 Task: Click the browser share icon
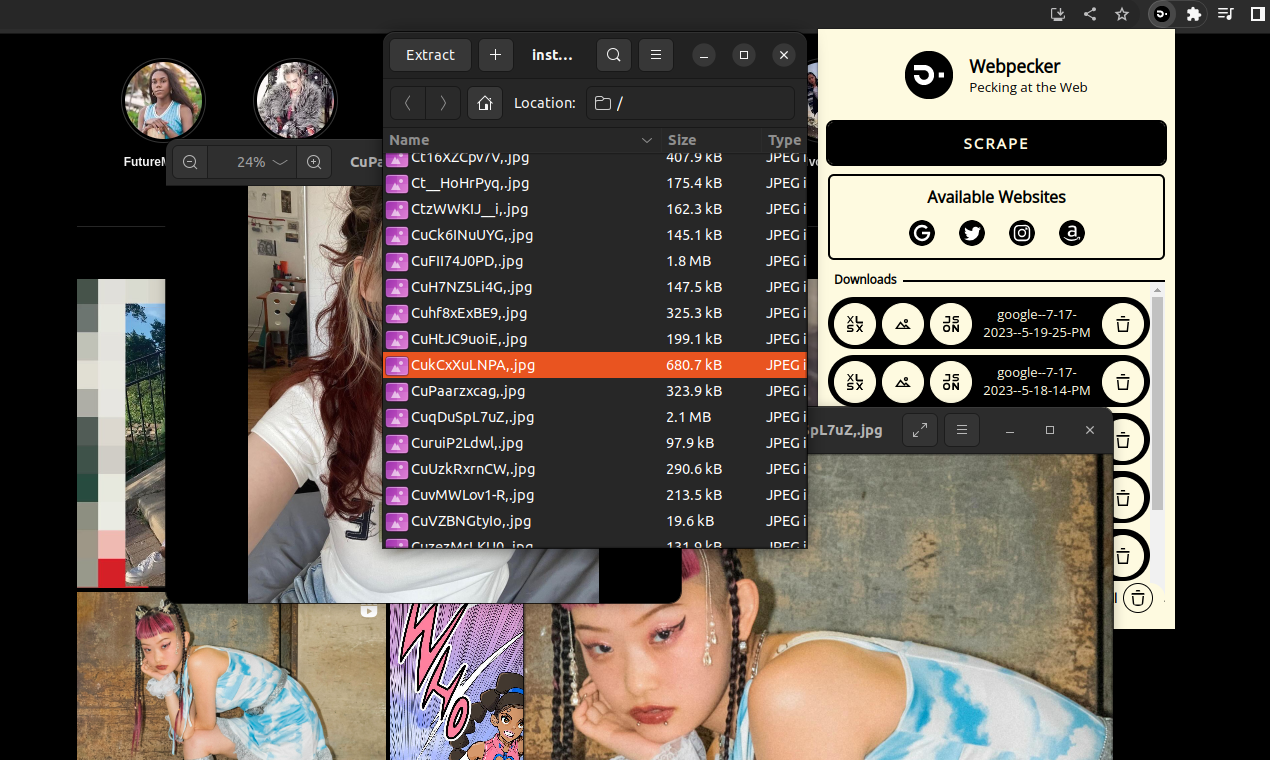coord(1090,14)
